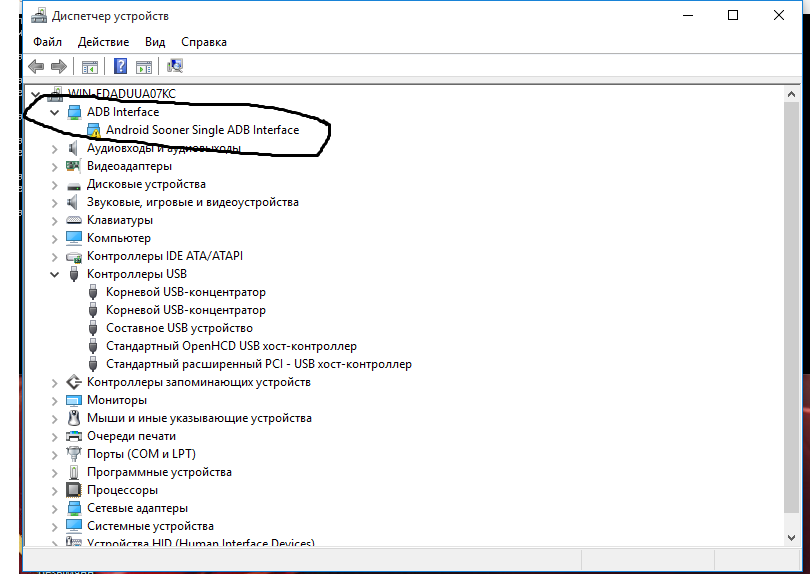The image size is (810, 574).
Task: Select the Android Sooner Single ADB Interface device
Action: coord(202,130)
